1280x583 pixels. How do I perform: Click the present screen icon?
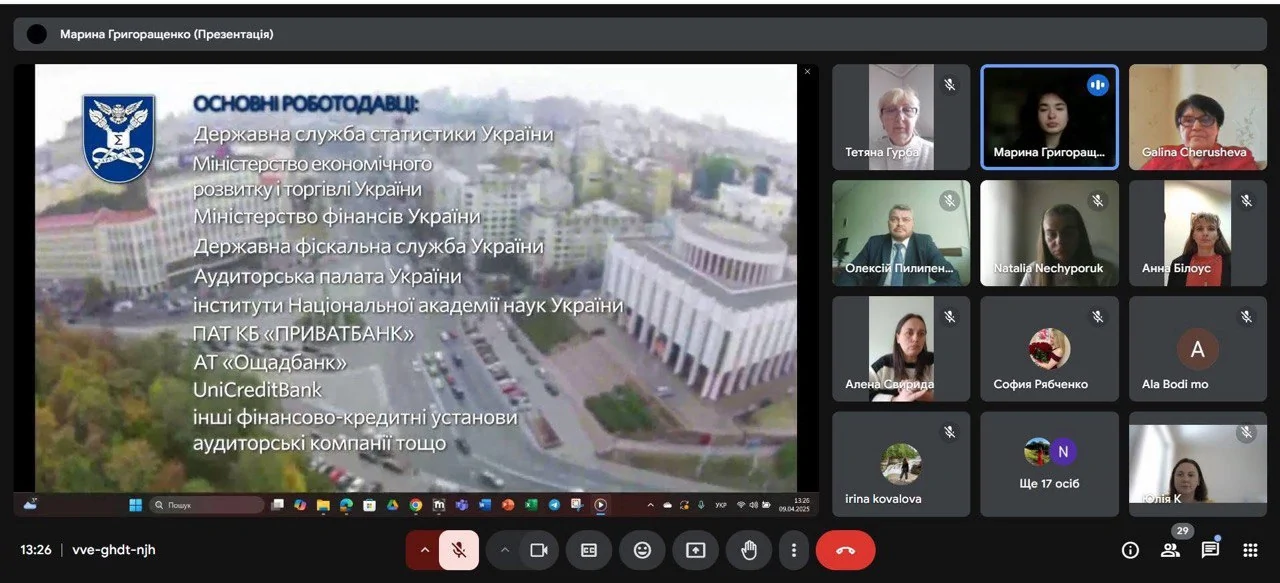point(695,550)
